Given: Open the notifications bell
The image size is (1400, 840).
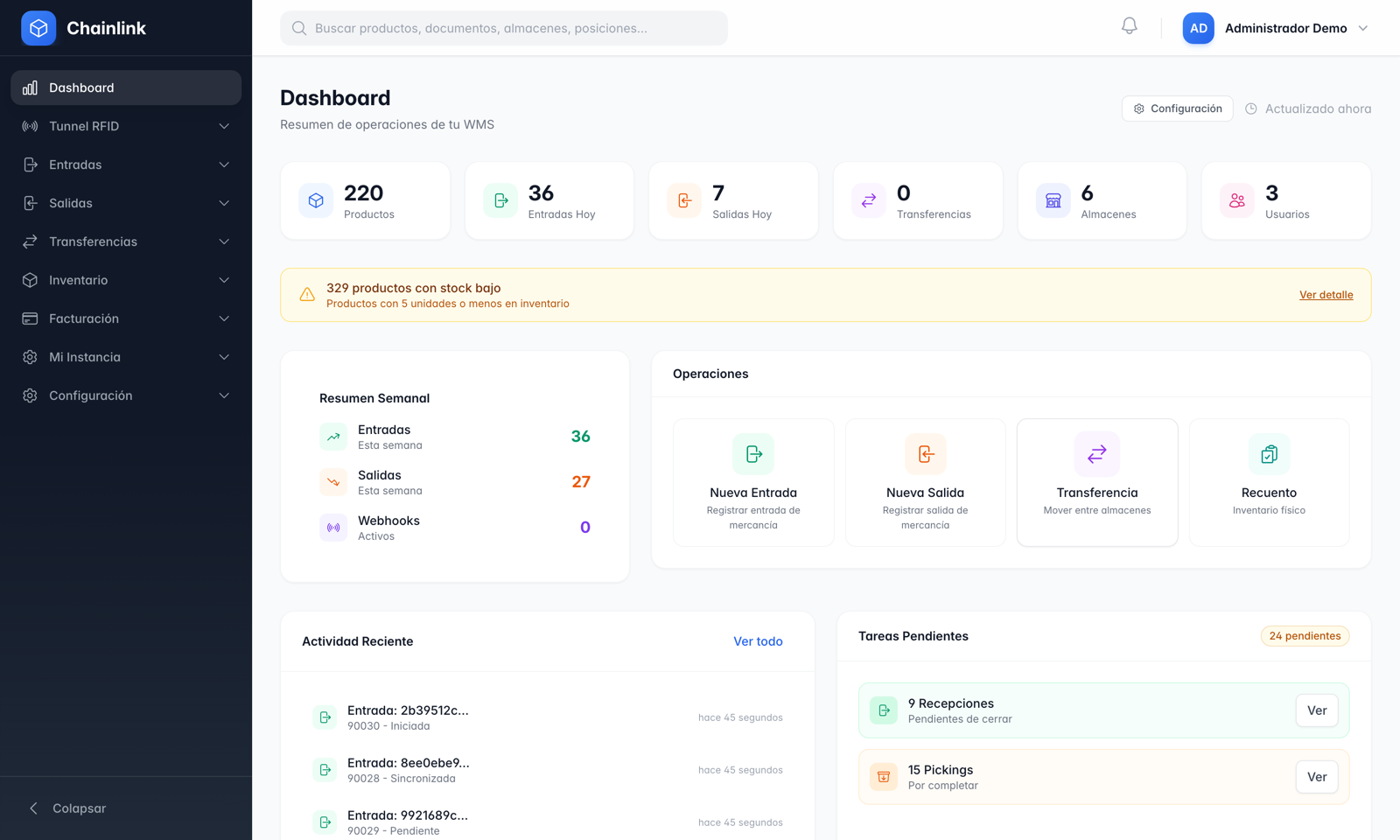Looking at the screenshot, I should (1130, 26).
